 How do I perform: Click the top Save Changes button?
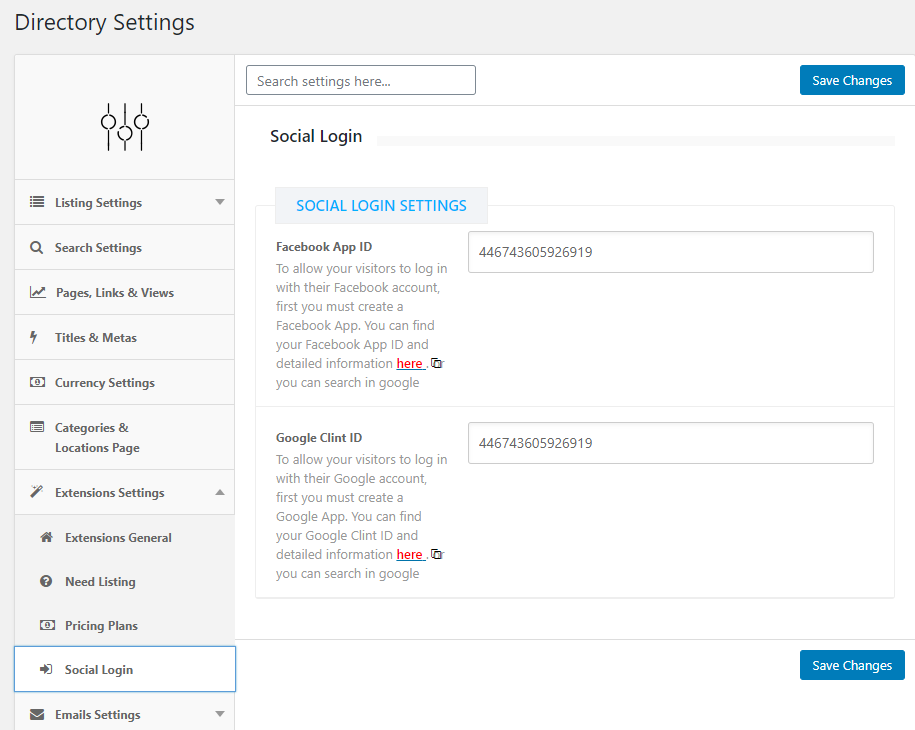852,81
